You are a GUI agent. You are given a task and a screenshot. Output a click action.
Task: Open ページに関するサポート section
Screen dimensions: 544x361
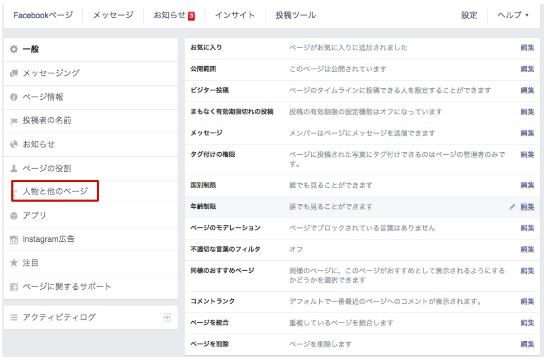click(90, 287)
